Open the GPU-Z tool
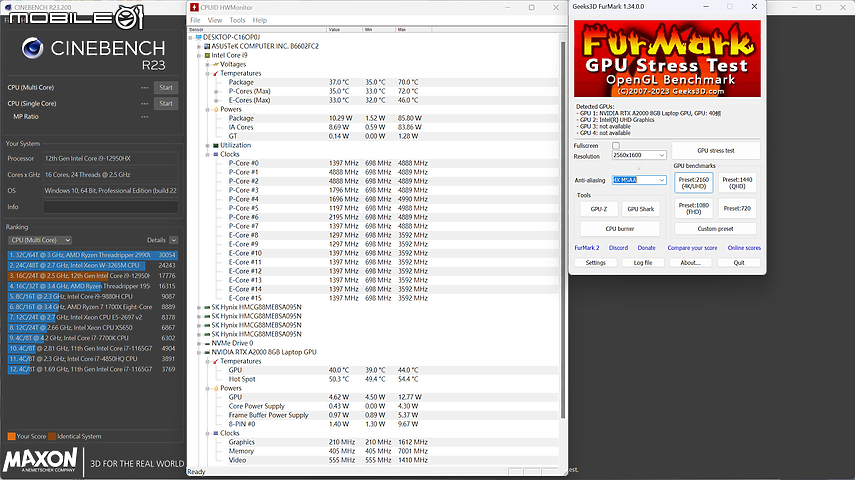The width and height of the screenshot is (855, 480). (599, 209)
